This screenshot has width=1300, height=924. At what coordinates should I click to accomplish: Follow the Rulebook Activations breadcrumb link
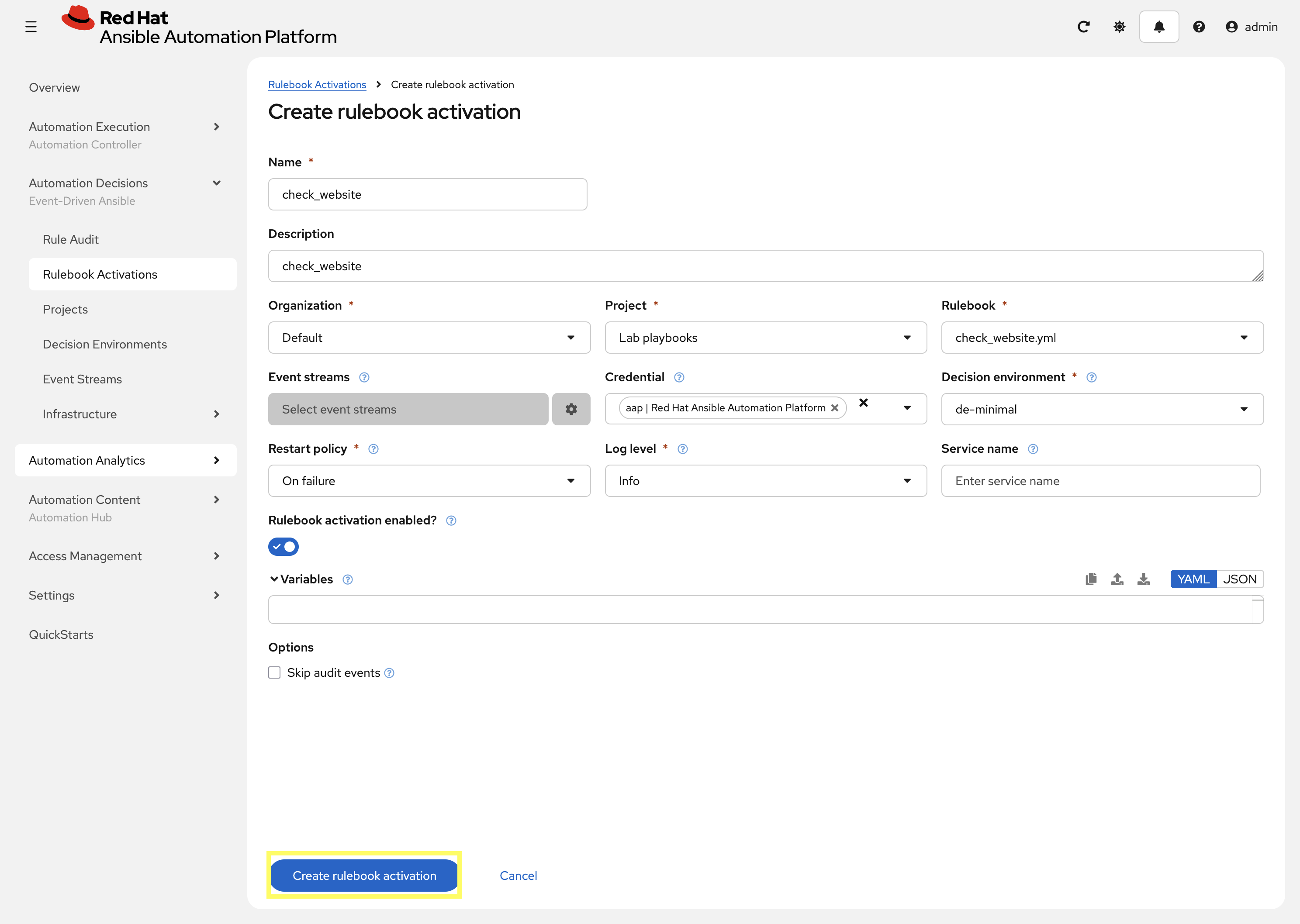317,84
